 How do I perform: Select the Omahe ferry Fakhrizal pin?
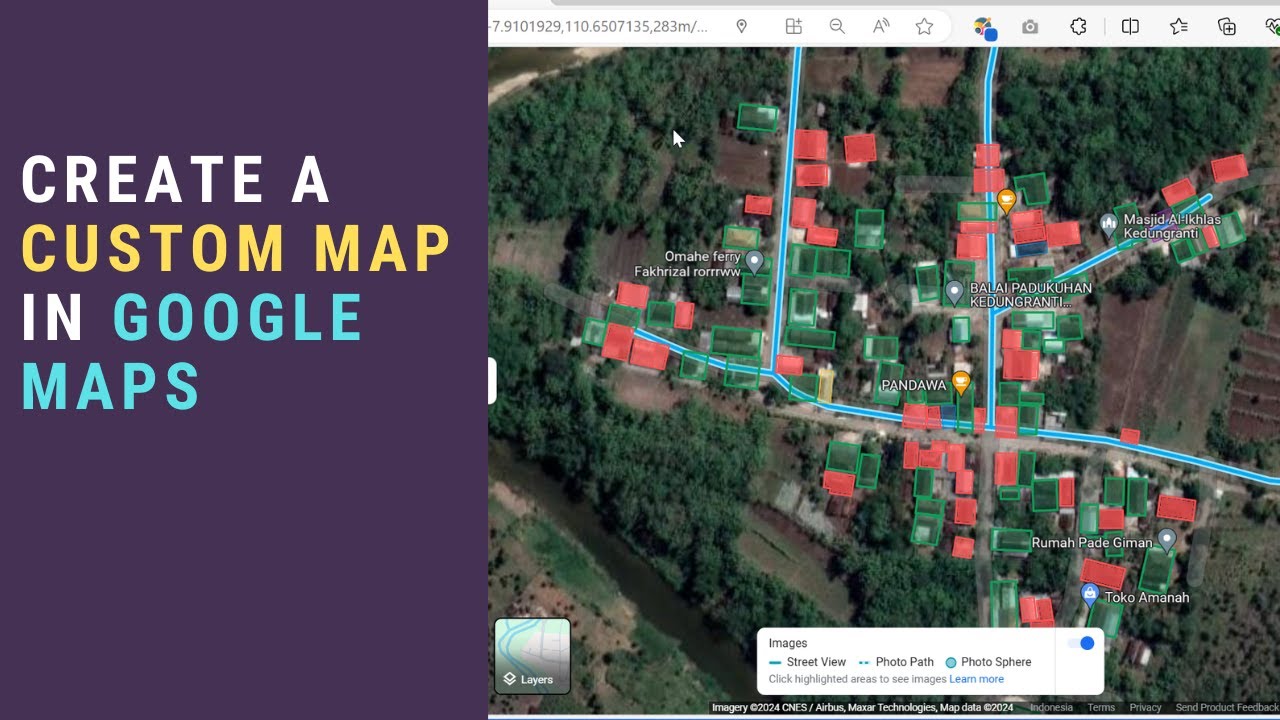click(755, 262)
